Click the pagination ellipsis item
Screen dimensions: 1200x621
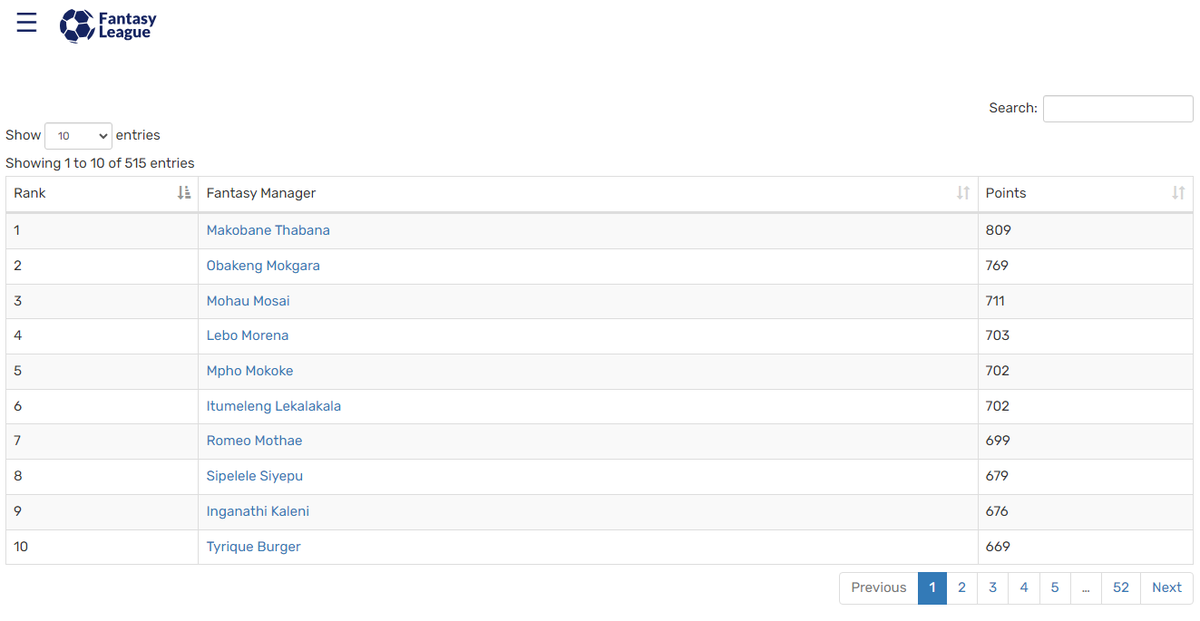coord(1086,588)
